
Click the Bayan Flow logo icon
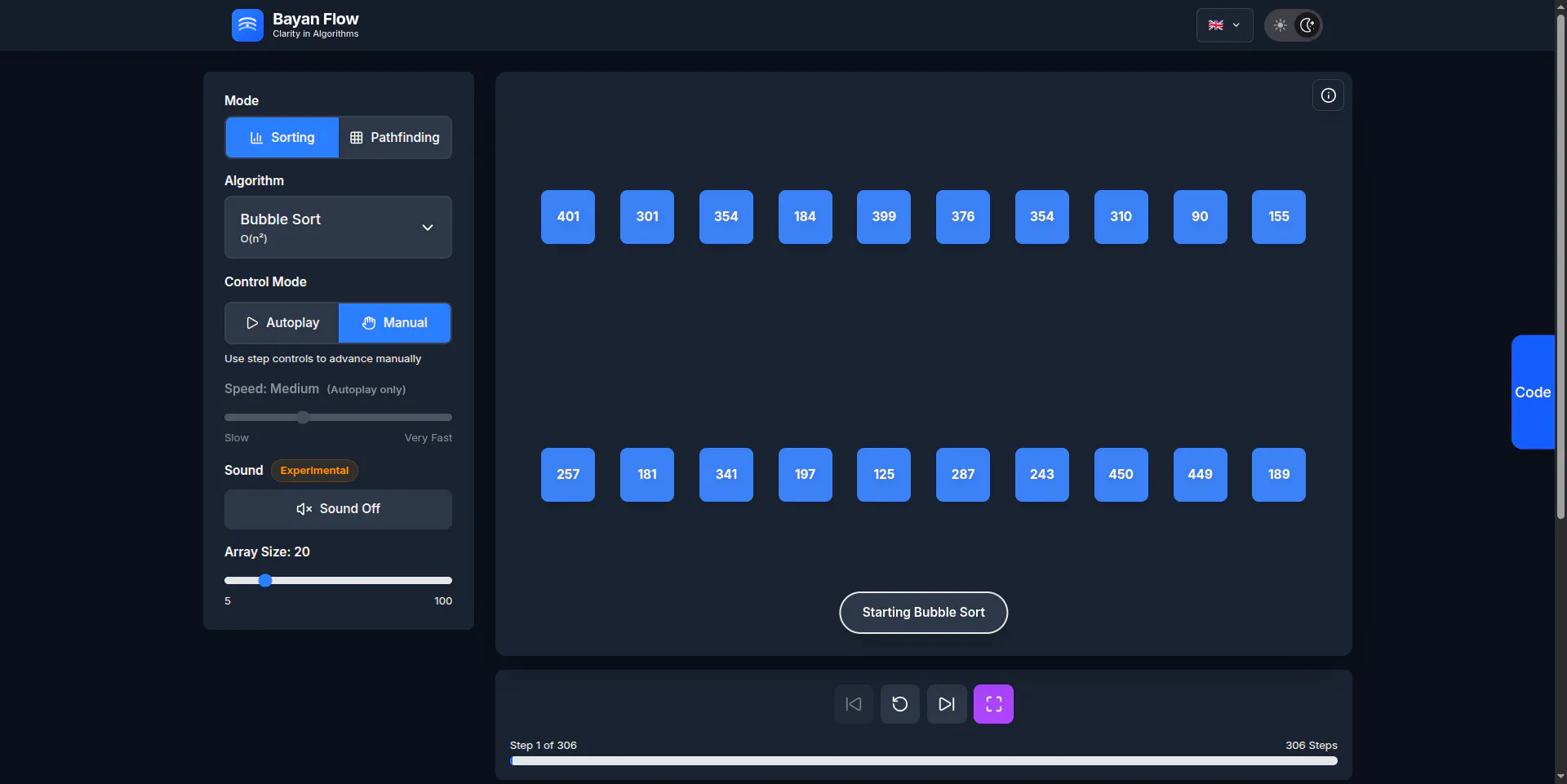(x=247, y=25)
